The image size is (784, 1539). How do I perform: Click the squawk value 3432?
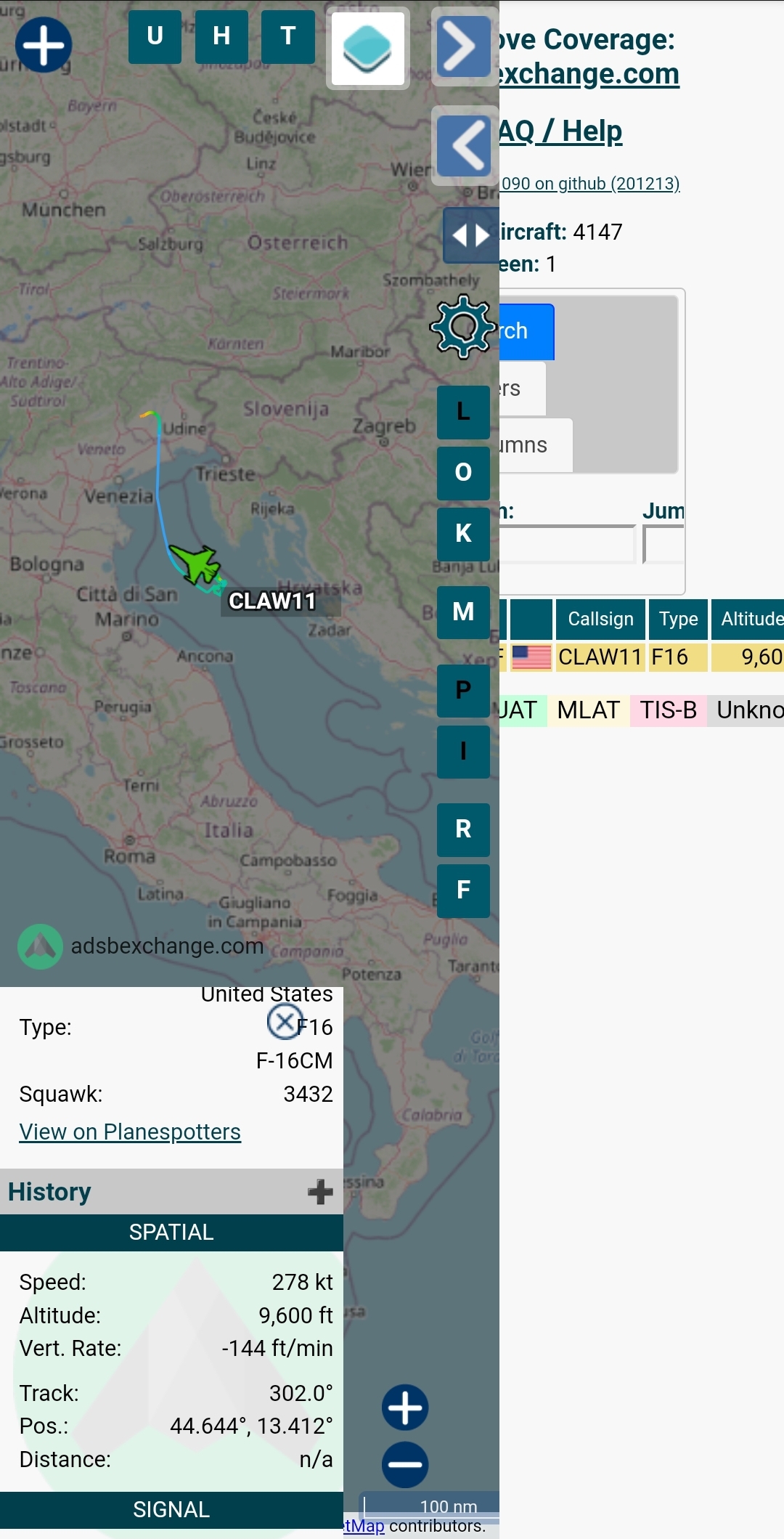308,1094
